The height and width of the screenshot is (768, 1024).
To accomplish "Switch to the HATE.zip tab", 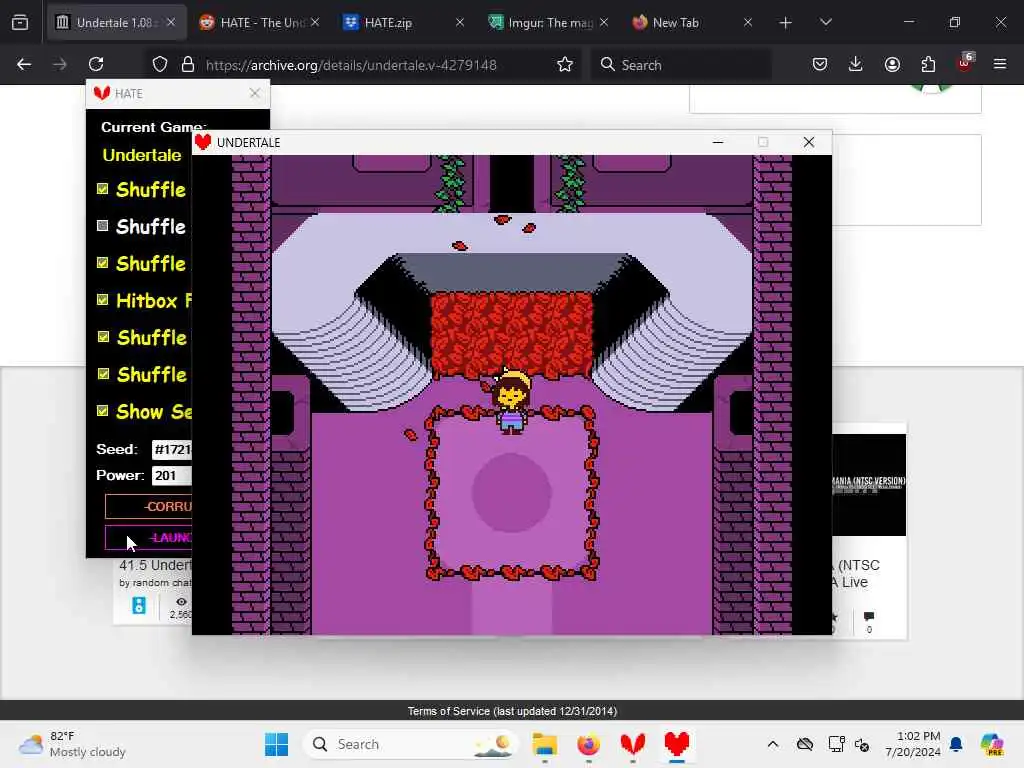I will tap(402, 23).
